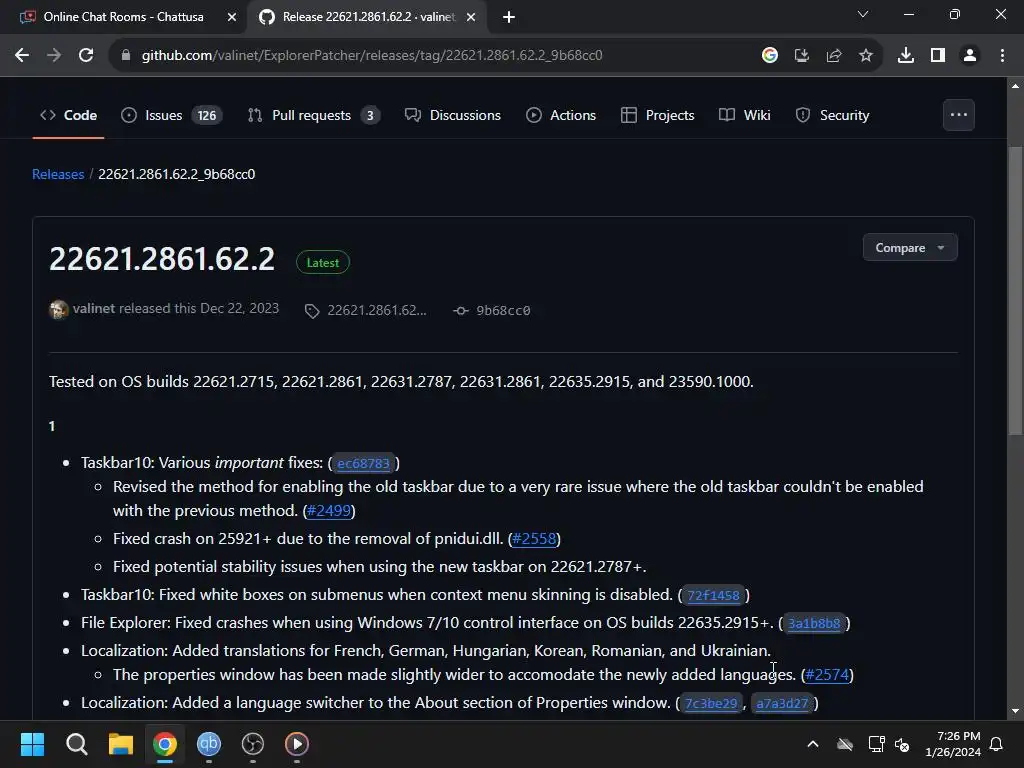The image size is (1024, 768).
Task: Expand the Compare dropdown
Action: coord(910,248)
